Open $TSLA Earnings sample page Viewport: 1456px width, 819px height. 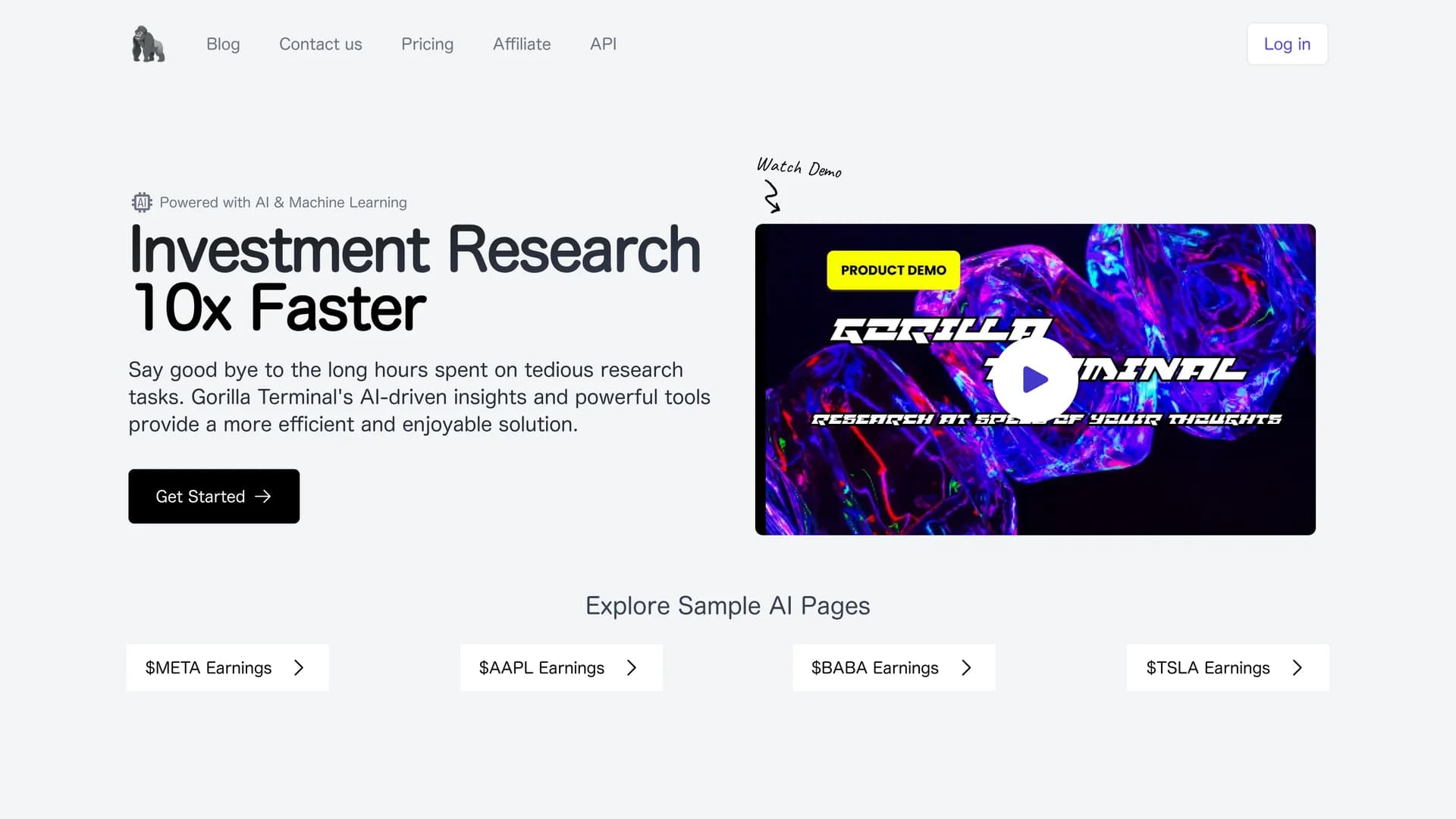pos(1228,667)
